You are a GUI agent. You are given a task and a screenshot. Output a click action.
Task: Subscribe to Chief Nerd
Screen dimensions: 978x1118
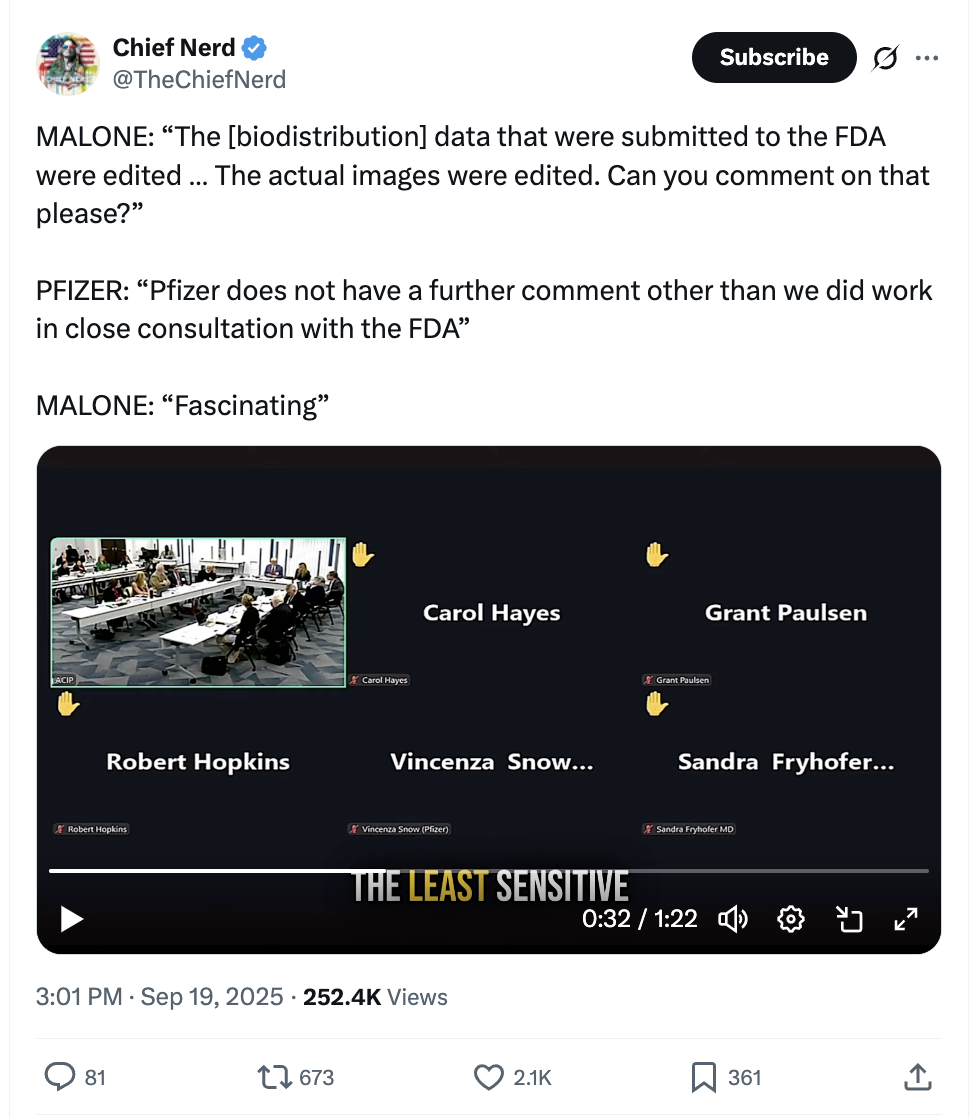(x=773, y=57)
